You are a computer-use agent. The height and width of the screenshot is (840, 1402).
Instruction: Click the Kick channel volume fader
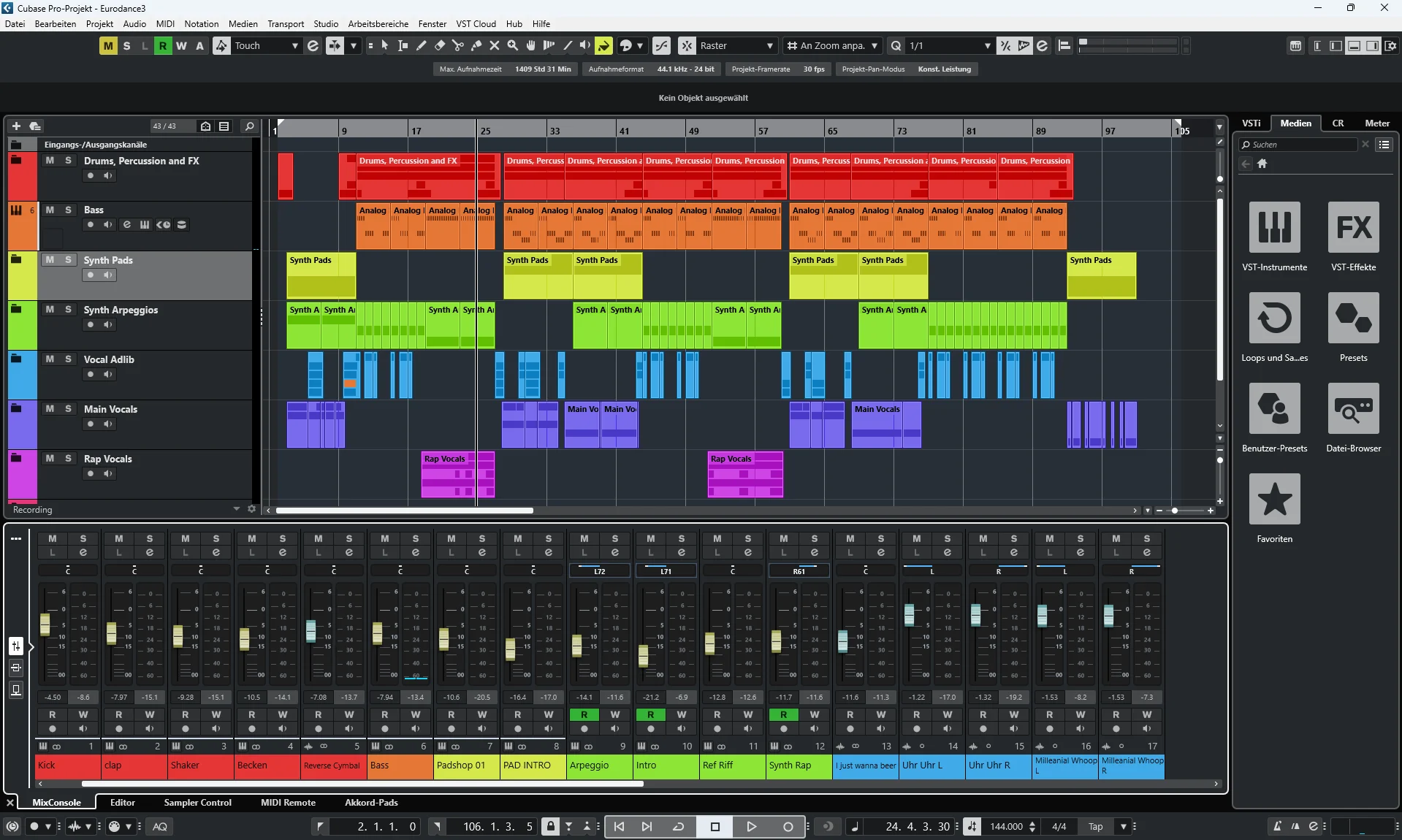[45, 625]
